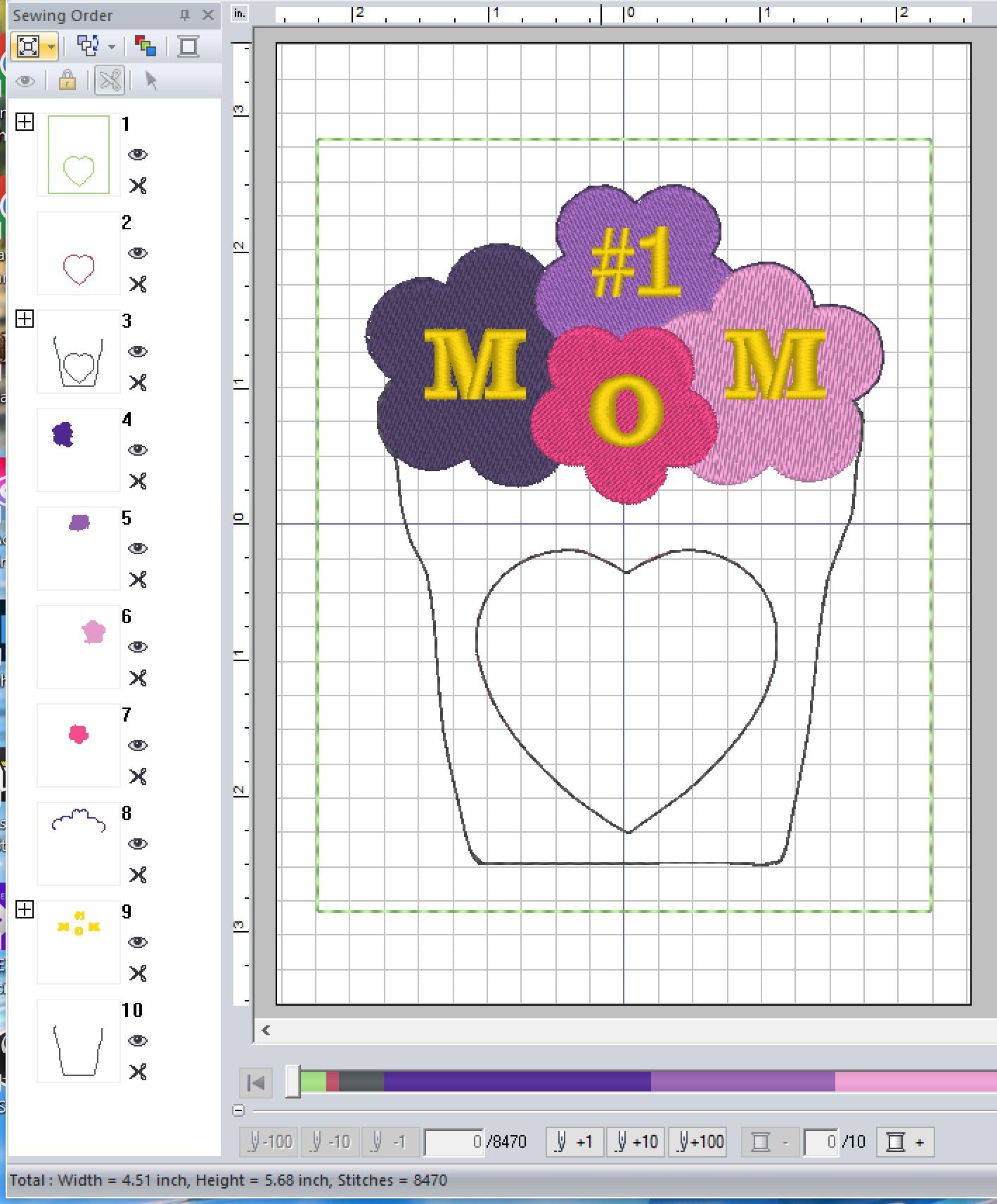The width and height of the screenshot is (997, 1204).
Task: Expand sewing order item 9
Action: click(25, 909)
